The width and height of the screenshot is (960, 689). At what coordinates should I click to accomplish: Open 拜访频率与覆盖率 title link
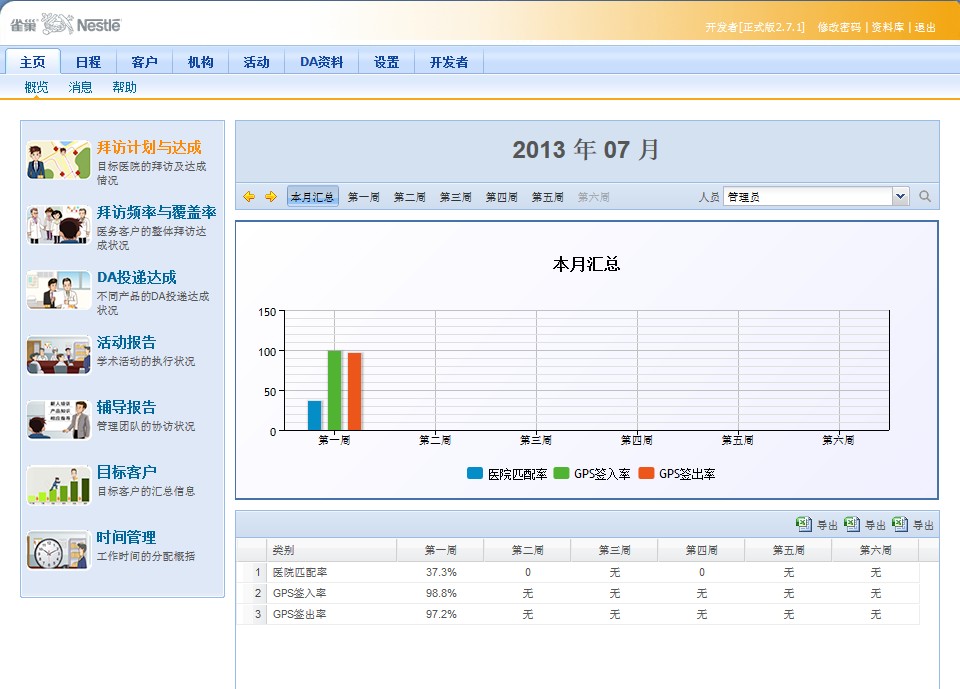pos(157,212)
